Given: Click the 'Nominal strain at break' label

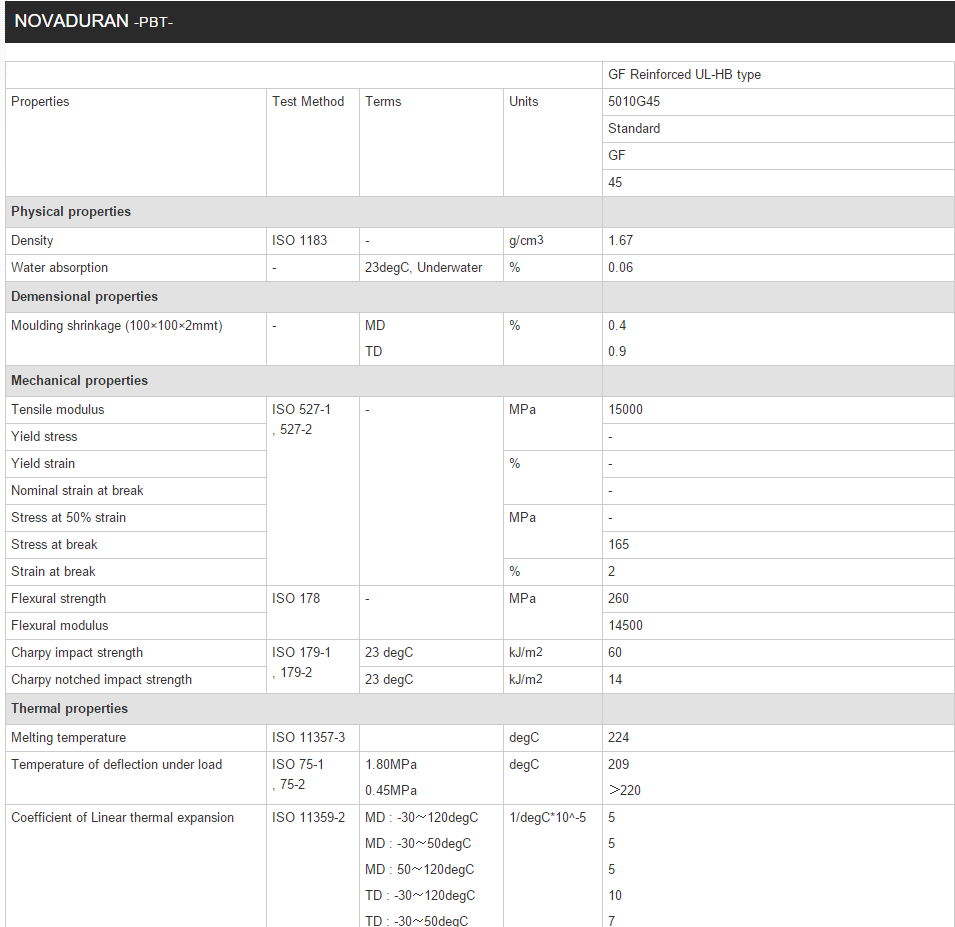Looking at the screenshot, I should point(77,490).
